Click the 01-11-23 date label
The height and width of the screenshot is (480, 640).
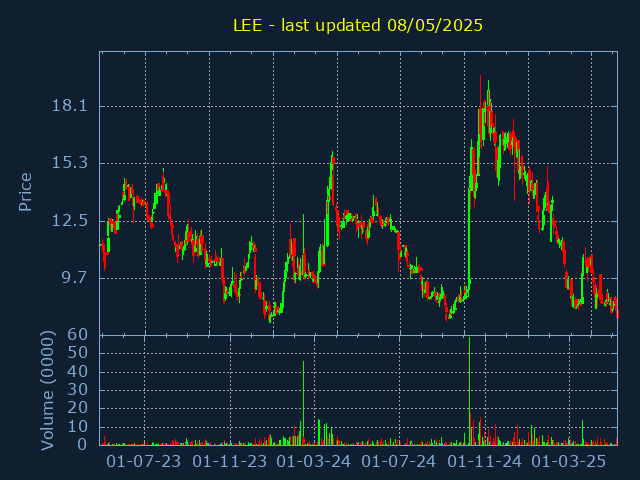pos(229,462)
